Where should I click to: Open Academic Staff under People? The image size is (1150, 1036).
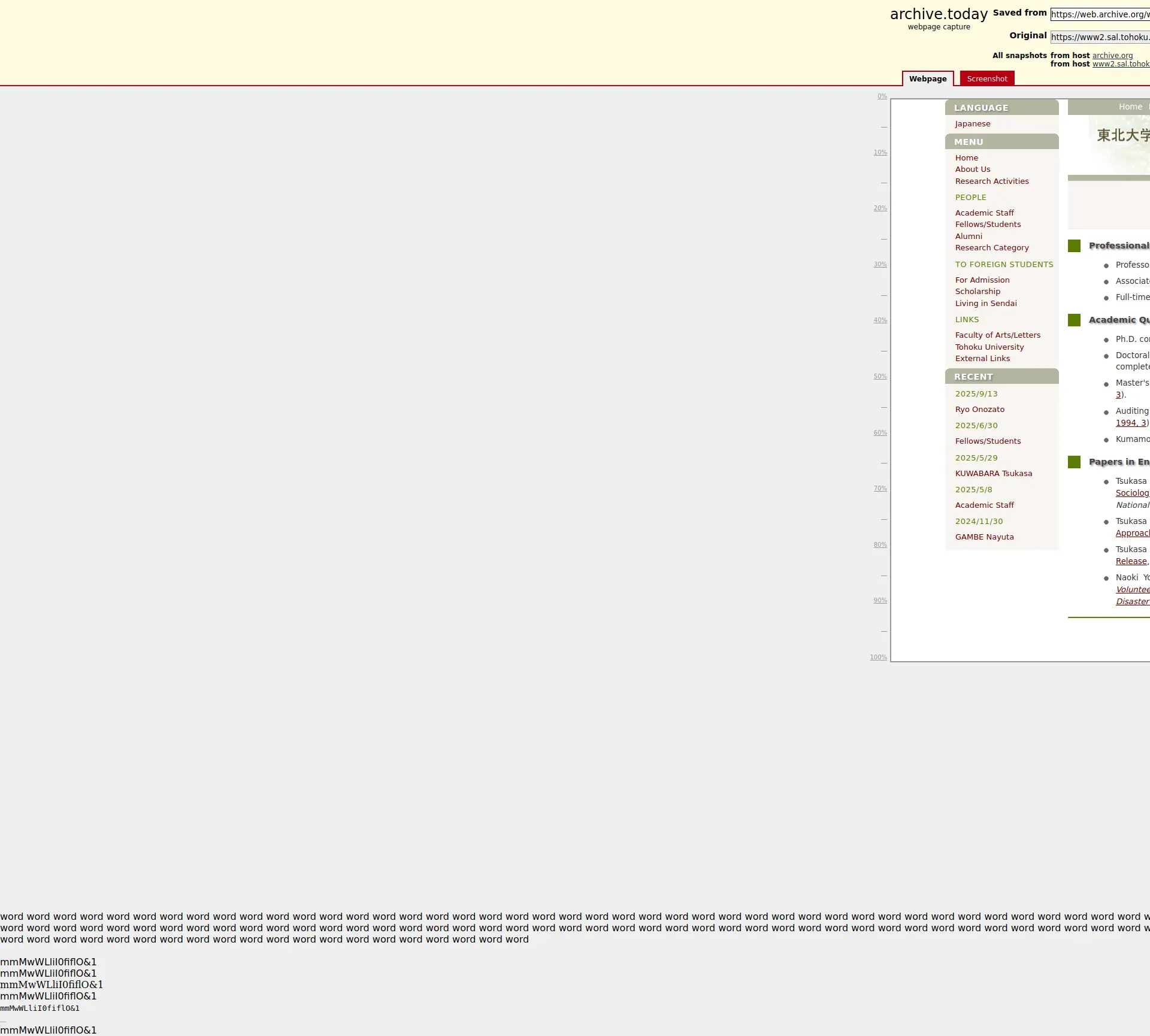(984, 213)
